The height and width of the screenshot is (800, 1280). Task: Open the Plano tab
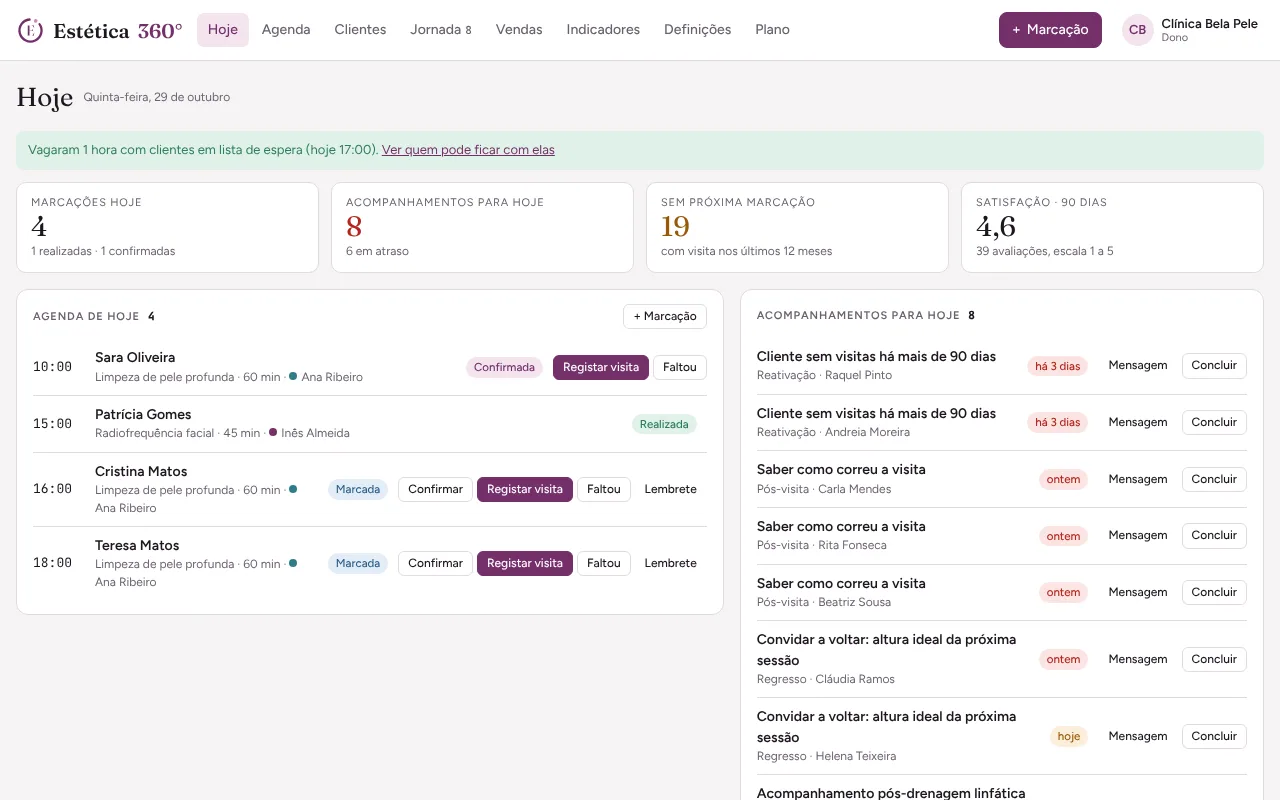pyautogui.click(x=773, y=30)
